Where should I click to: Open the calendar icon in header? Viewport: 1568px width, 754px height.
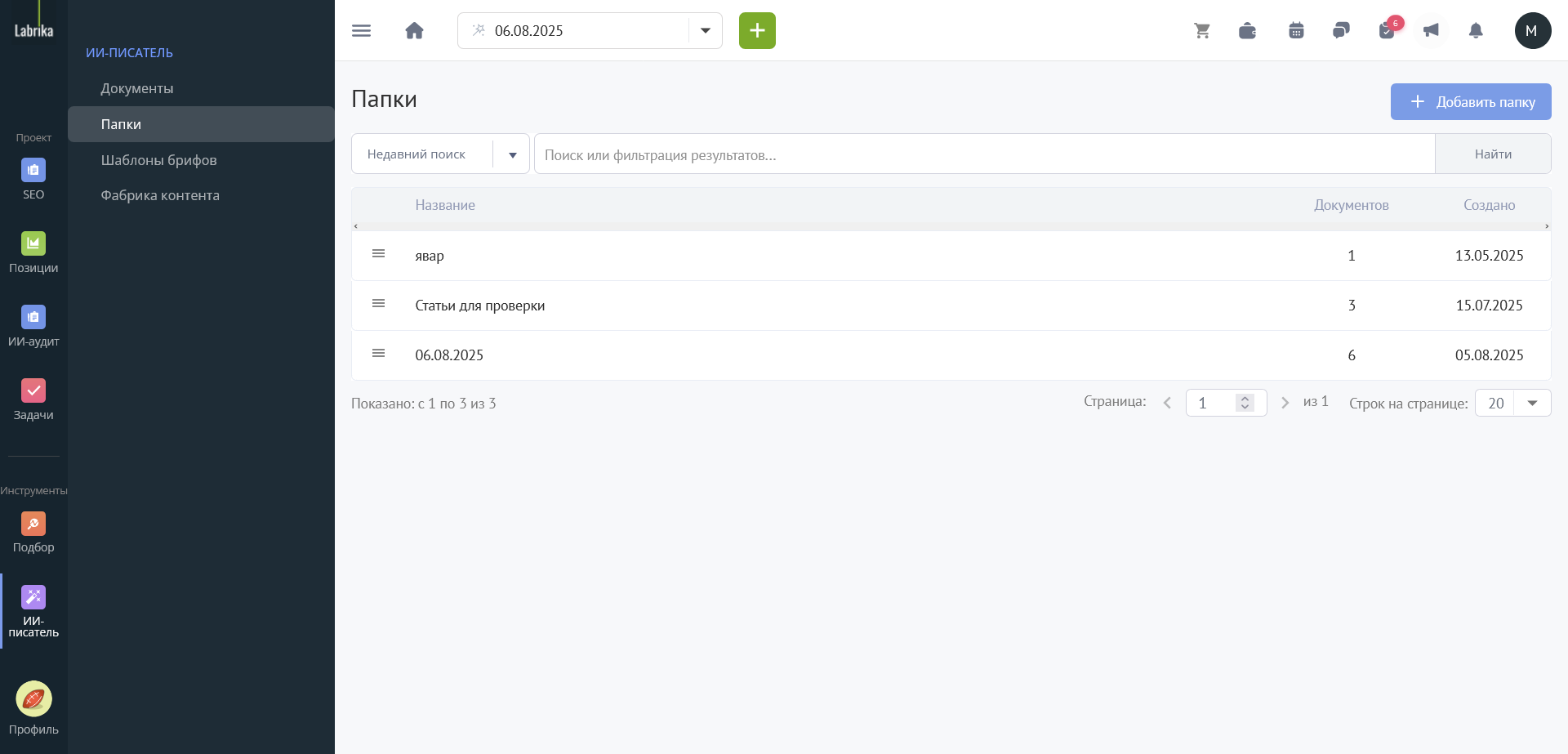[1296, 31]
